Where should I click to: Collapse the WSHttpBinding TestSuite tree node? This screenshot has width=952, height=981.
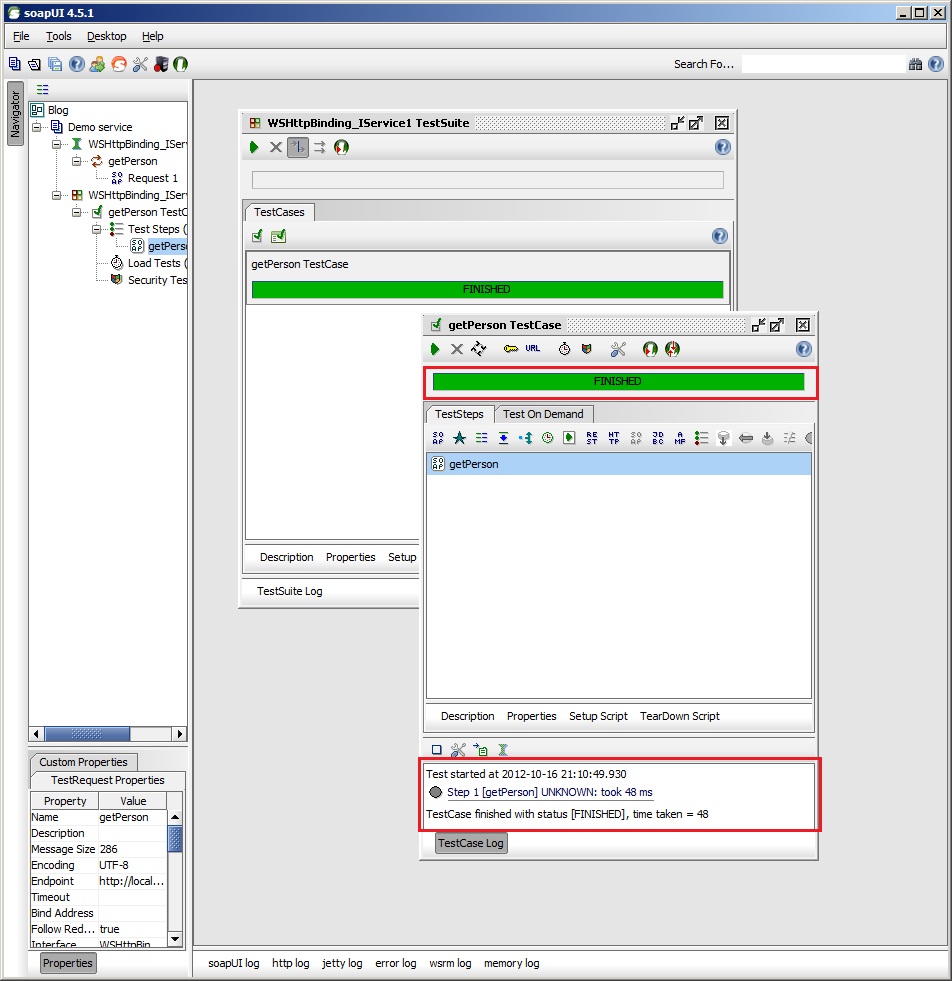pyautogui.click(x=56, y=195)
